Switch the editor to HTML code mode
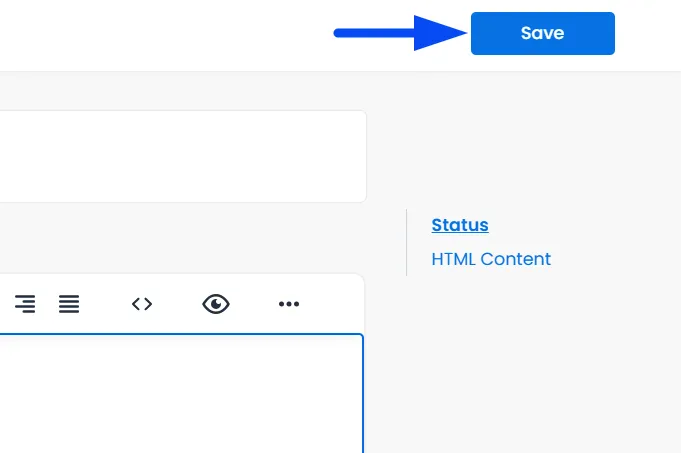681x453 pixels. click(x=142, y=304)
